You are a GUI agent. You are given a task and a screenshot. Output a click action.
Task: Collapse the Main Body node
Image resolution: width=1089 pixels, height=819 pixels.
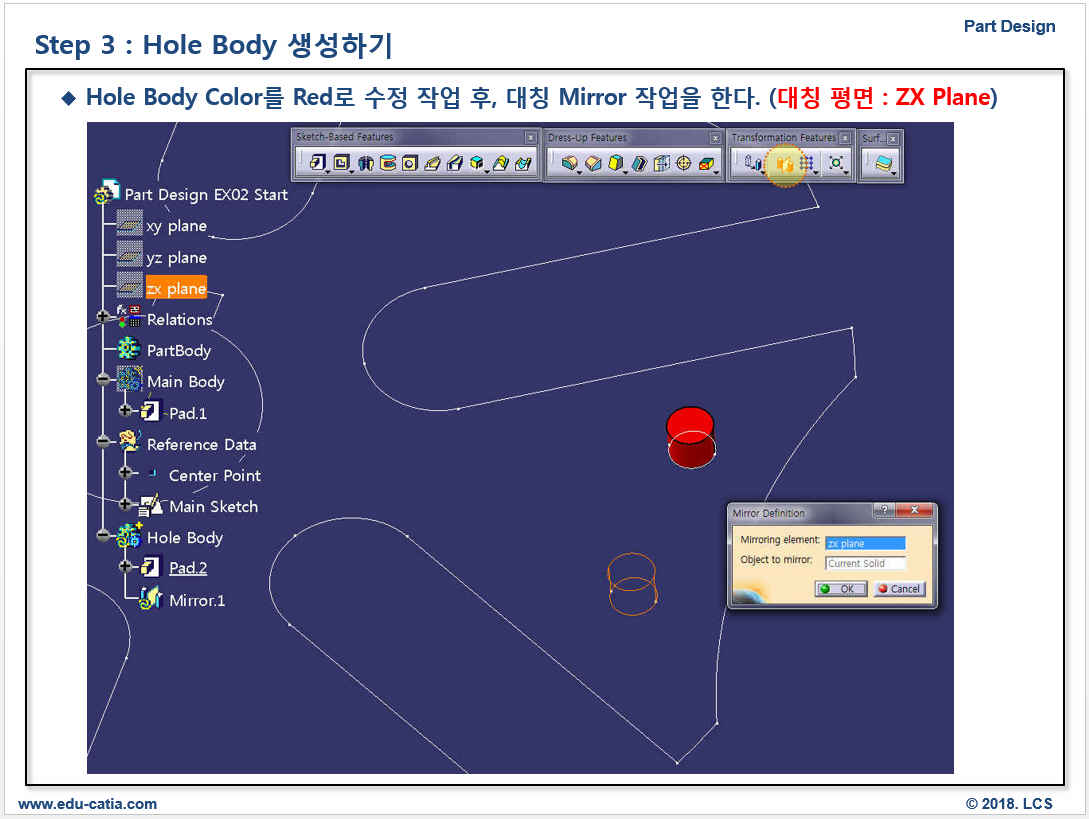coord(103,380)
